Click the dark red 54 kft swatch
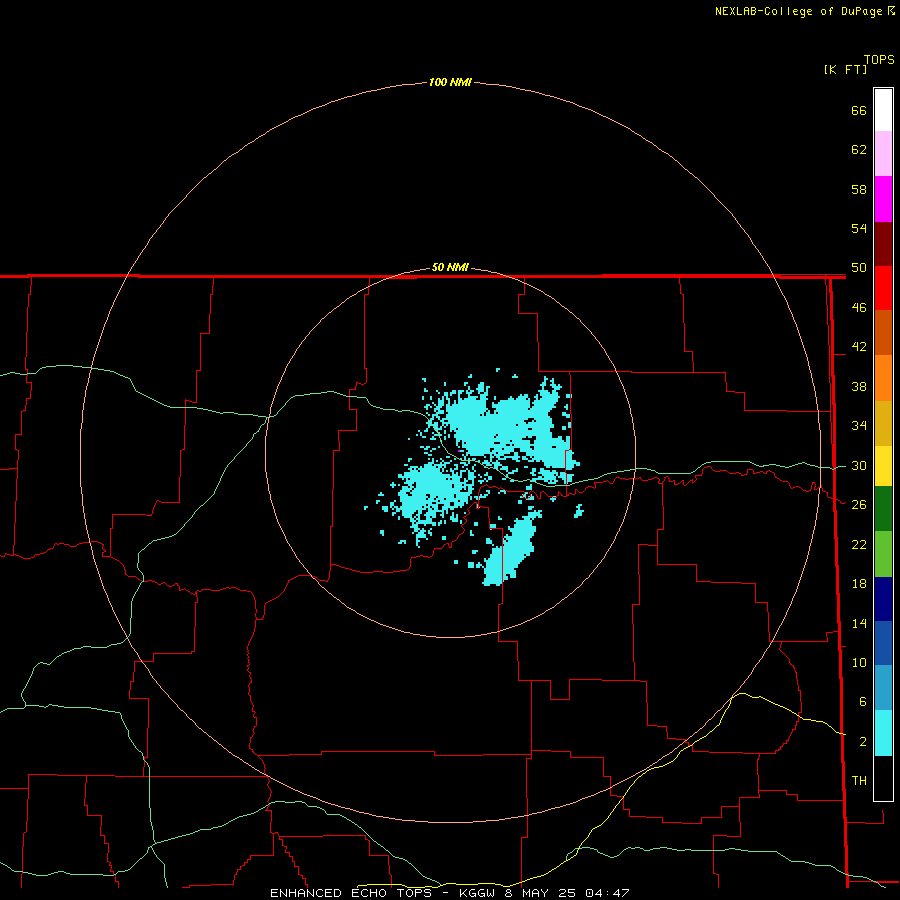This screenshot has width=900, height=900. click(883, 243)
